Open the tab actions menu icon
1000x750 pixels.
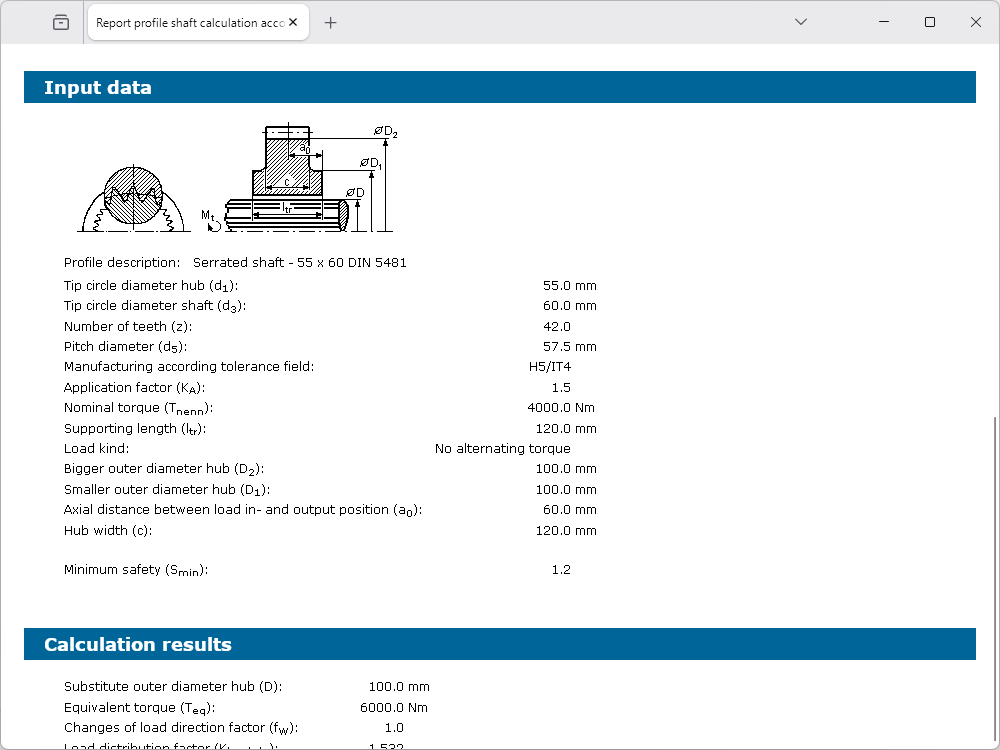pyautogui.click(x=61, y=22)
